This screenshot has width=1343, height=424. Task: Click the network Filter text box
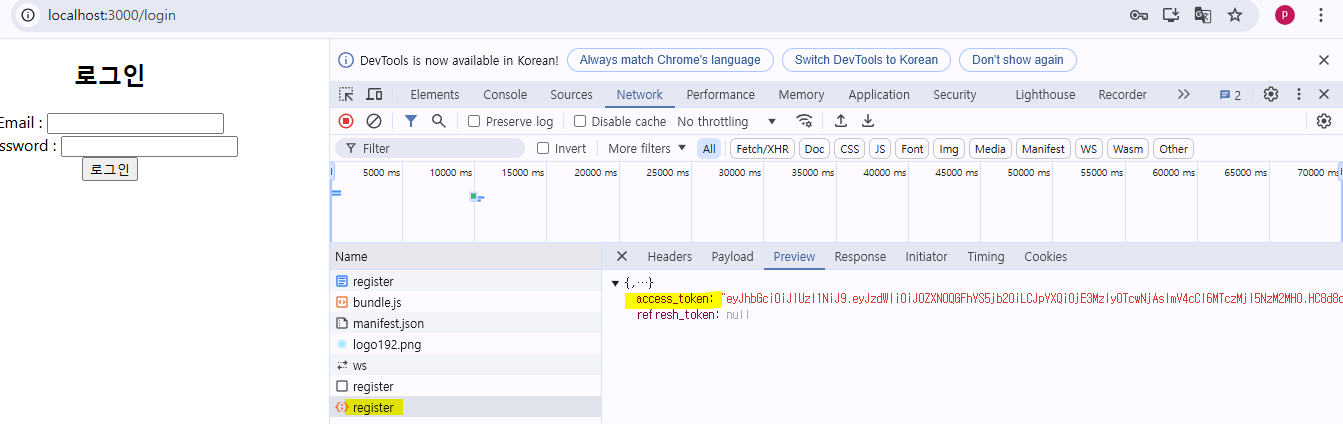pos(430,148)
